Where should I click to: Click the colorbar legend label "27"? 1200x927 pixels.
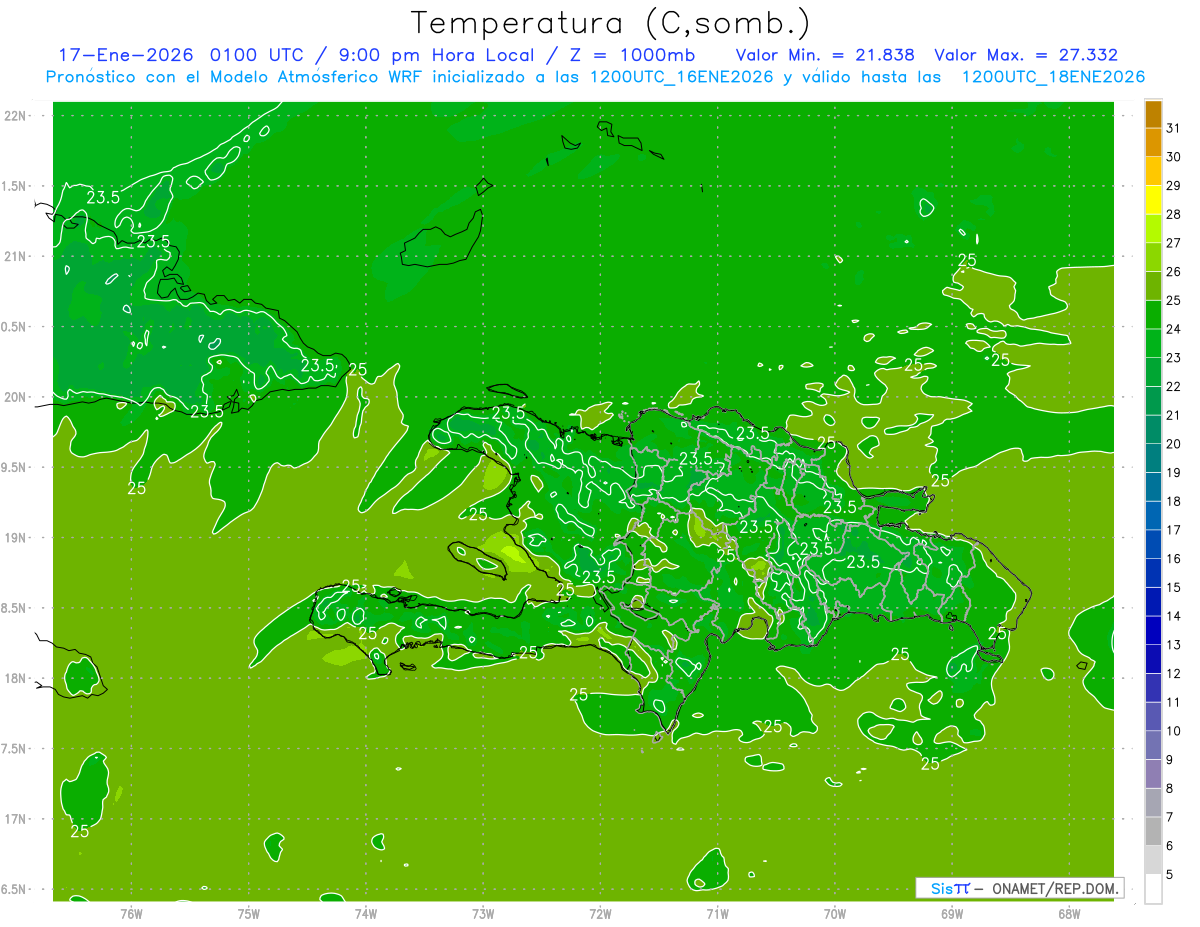[1174, 243]
